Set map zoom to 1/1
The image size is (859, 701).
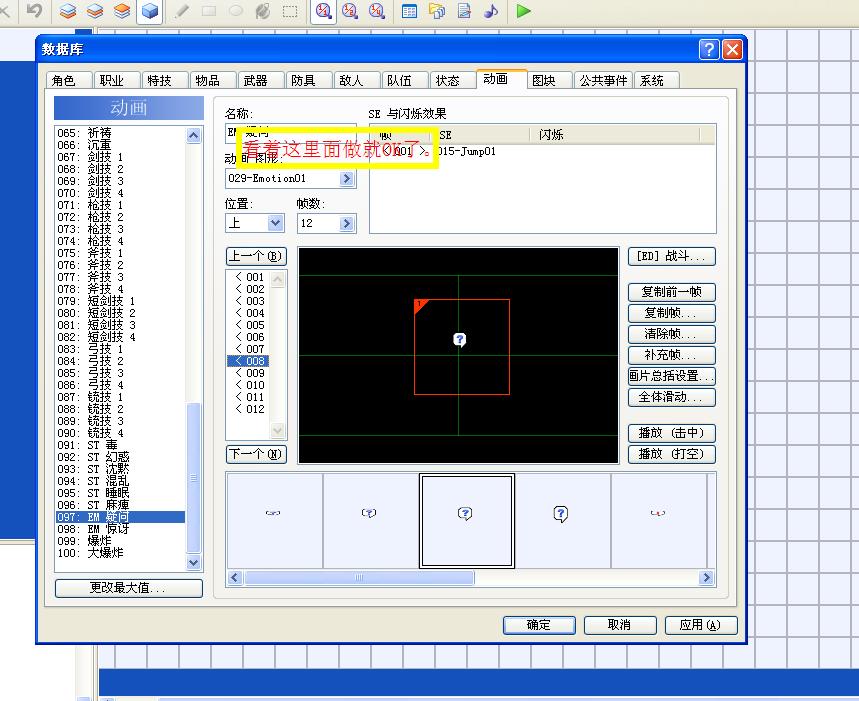pos(323,11)
